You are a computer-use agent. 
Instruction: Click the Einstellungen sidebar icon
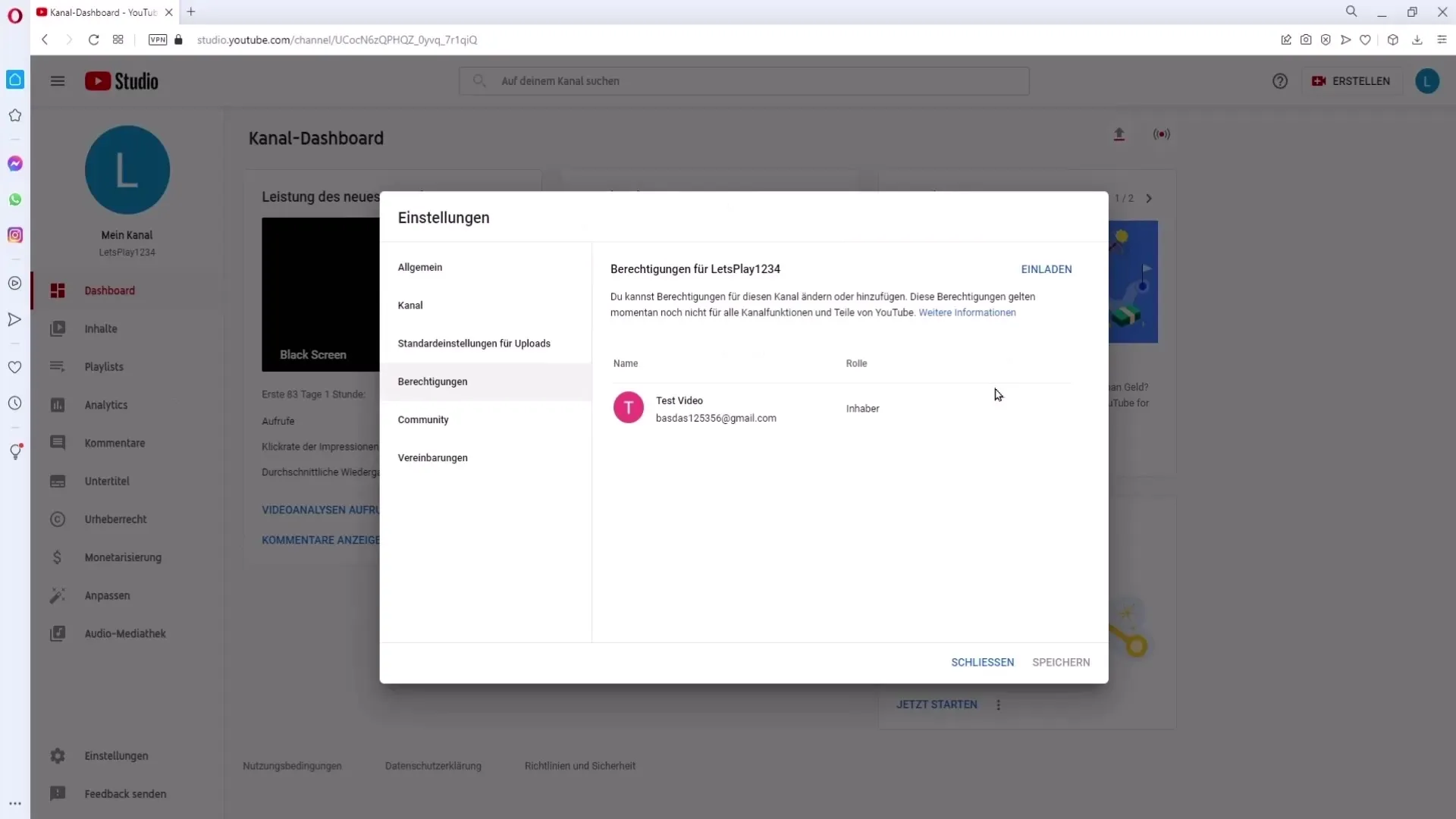[57, 756]
